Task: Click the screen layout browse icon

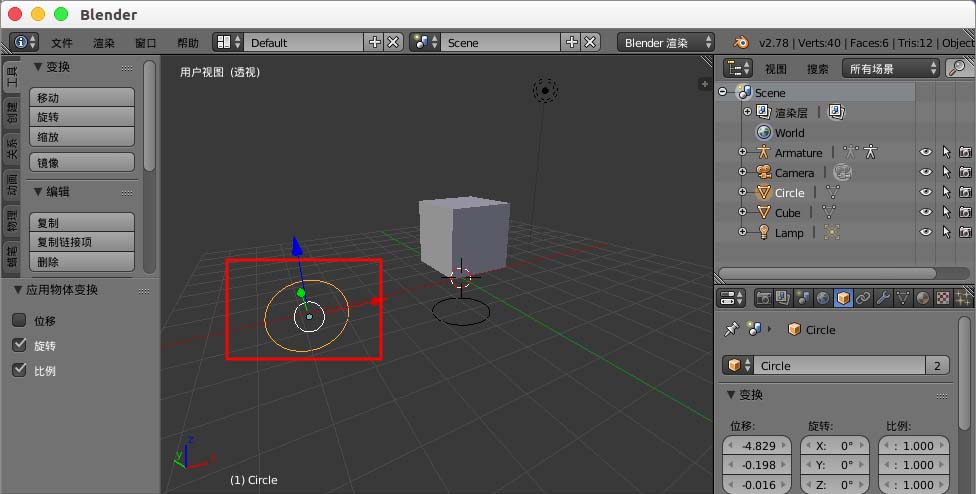Action: tap(228, 42)
